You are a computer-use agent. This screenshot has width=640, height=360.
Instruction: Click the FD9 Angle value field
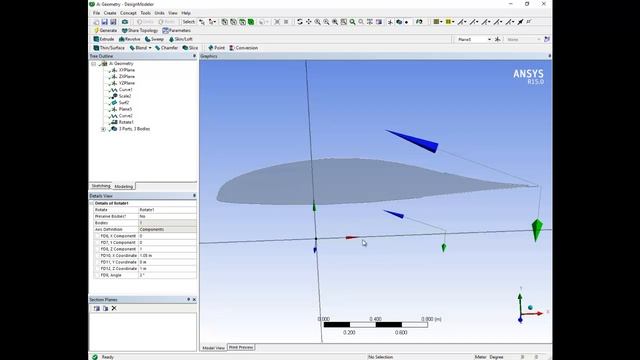click(x=167, y=275)
